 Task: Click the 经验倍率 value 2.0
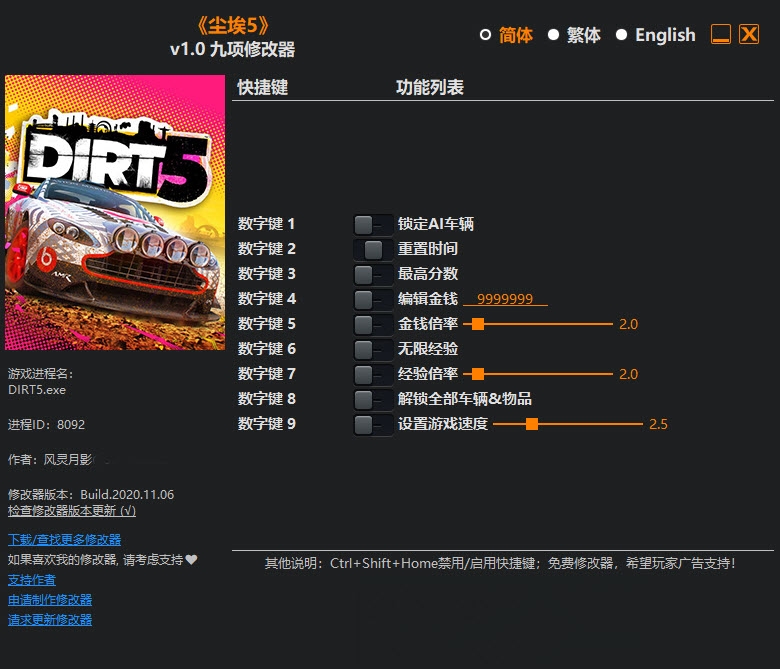click(x=628, y=374)
